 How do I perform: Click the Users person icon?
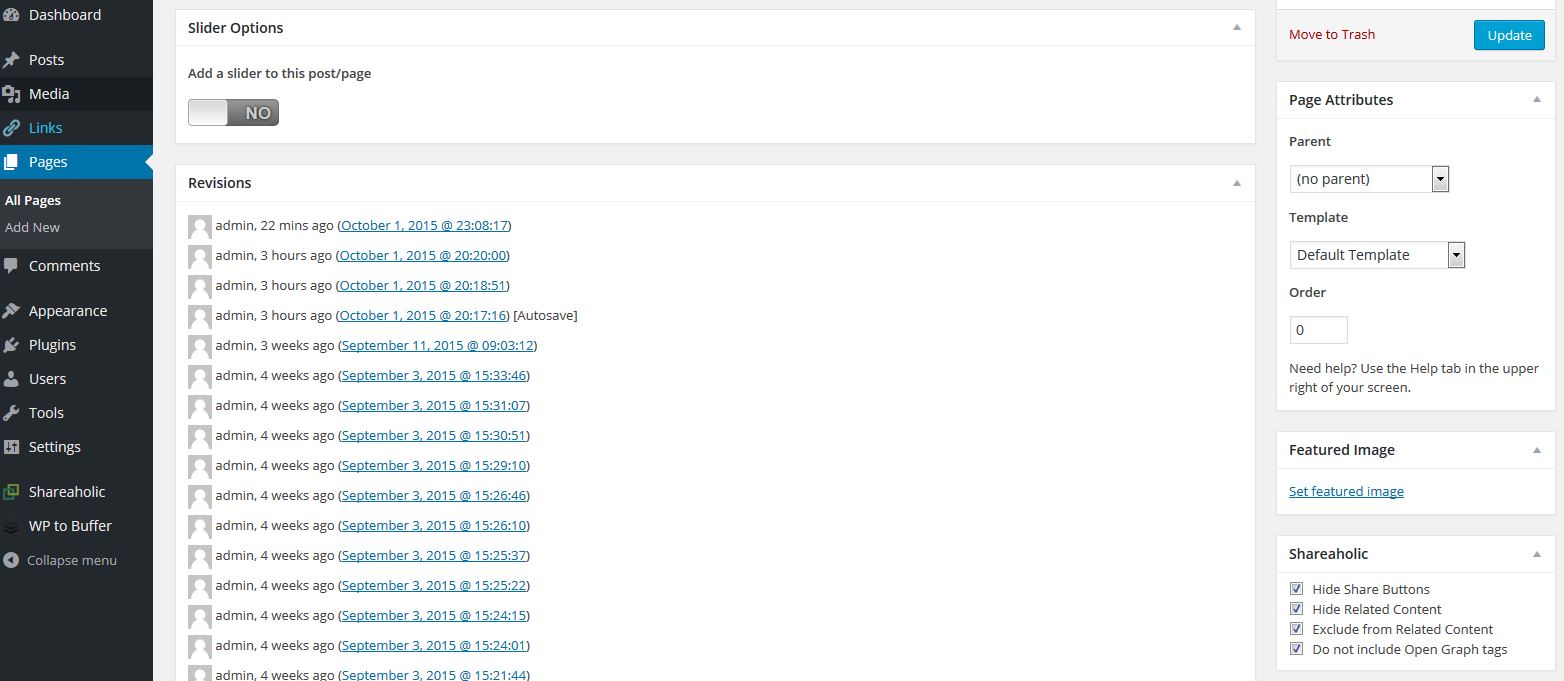click(12, 379)
